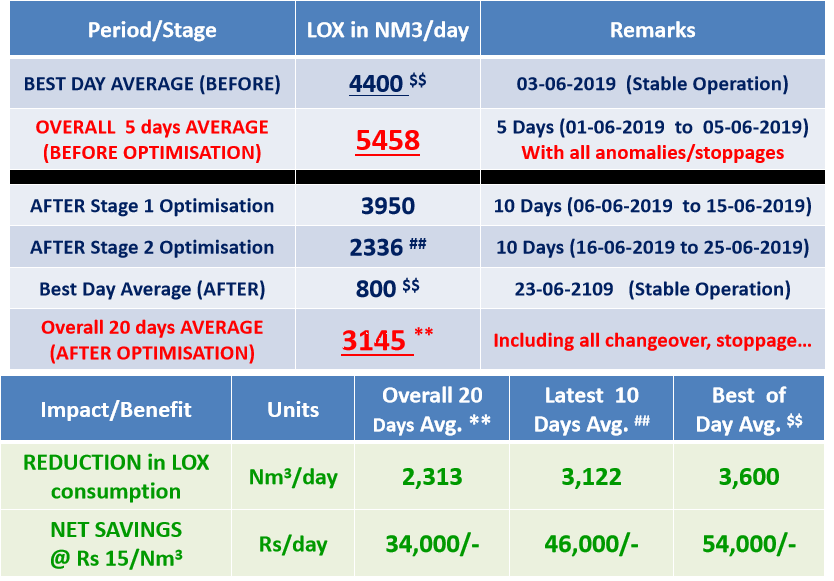Select the 3,600 best day reduction value
This screenshot has height=581, width=834.
tap(748, 477)
